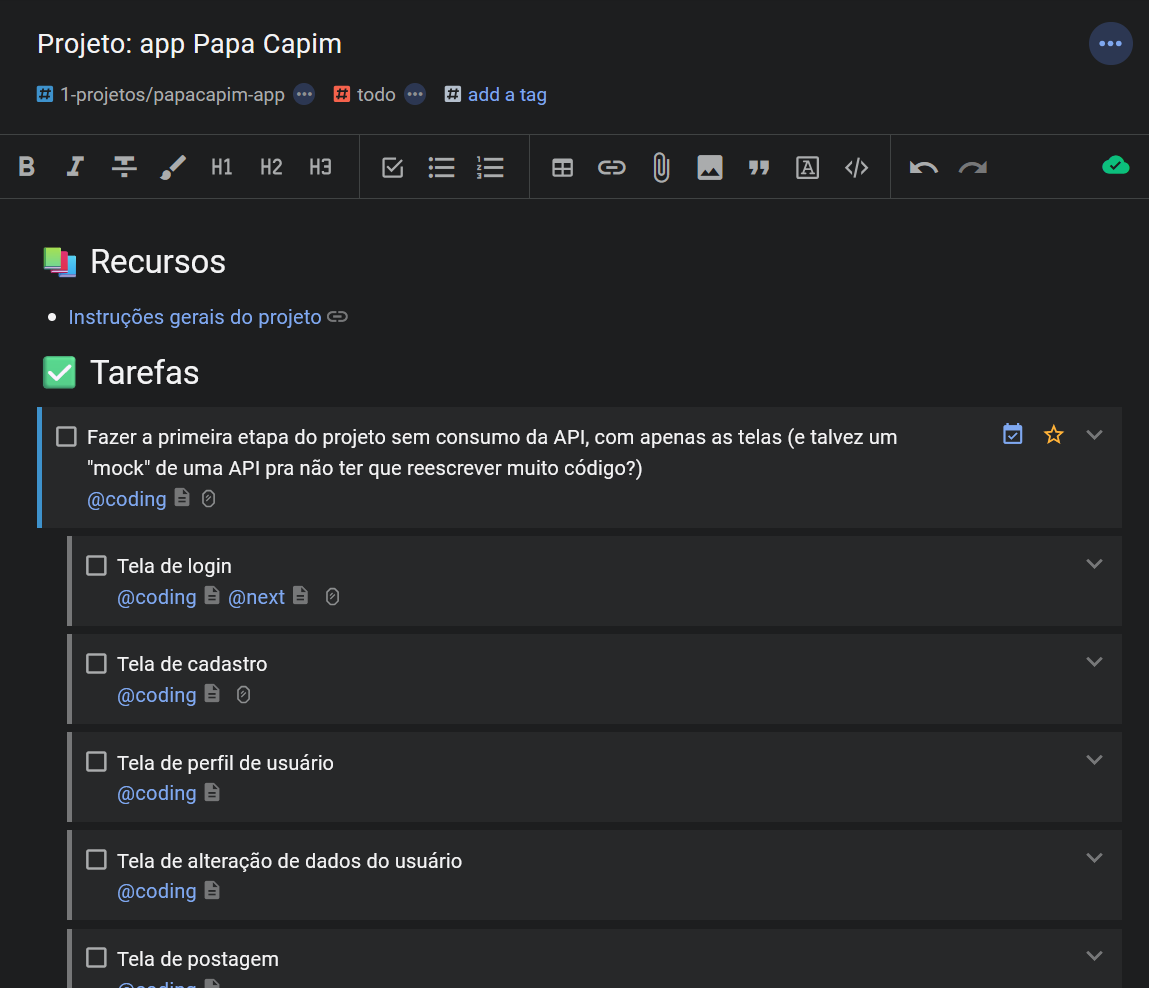Check 'Tela de alteração de dados do usuário'
1149x988 pixels.
[96, 860]
